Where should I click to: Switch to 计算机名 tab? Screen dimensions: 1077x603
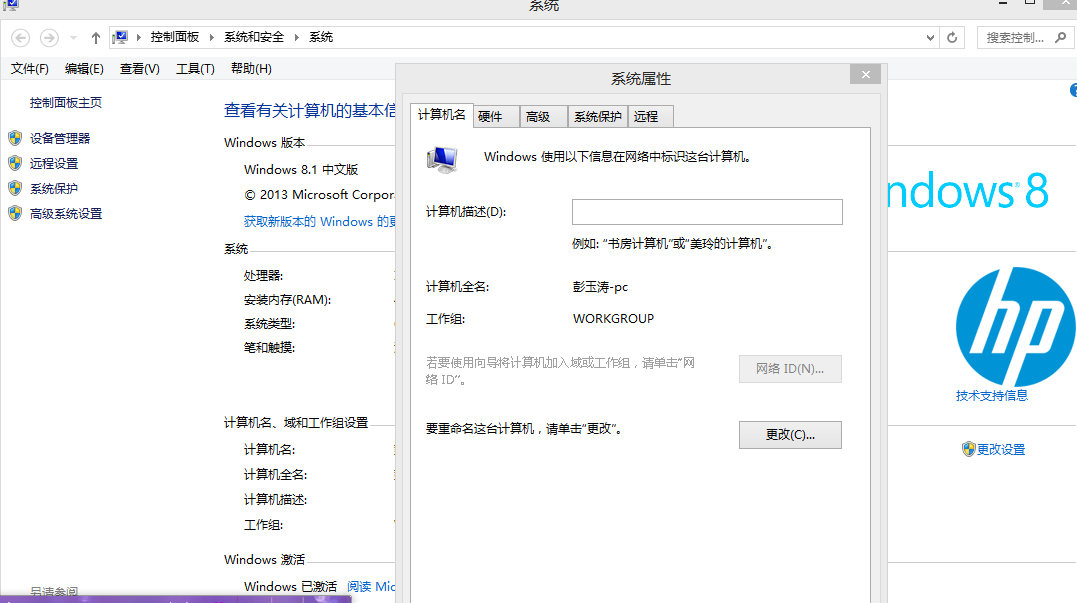click(x=441, y=115)
